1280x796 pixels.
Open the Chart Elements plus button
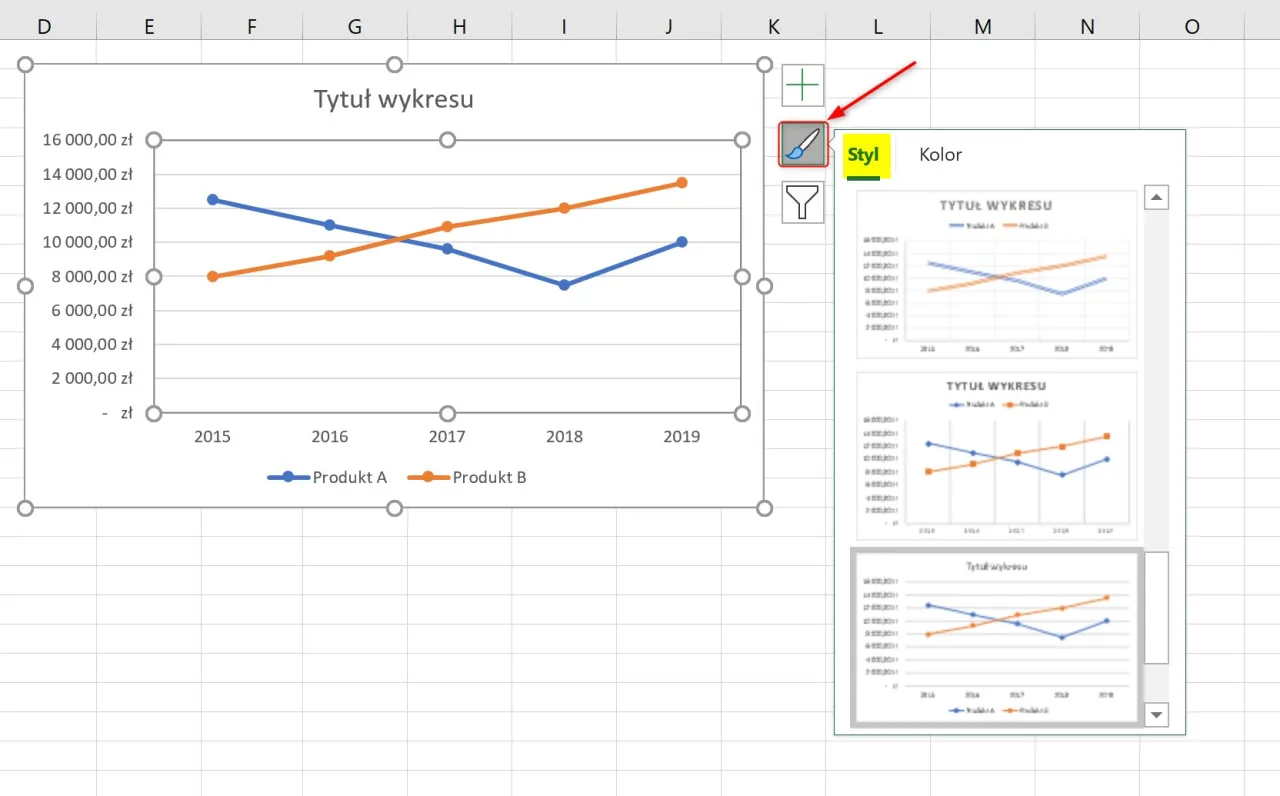tap(802, 85)
